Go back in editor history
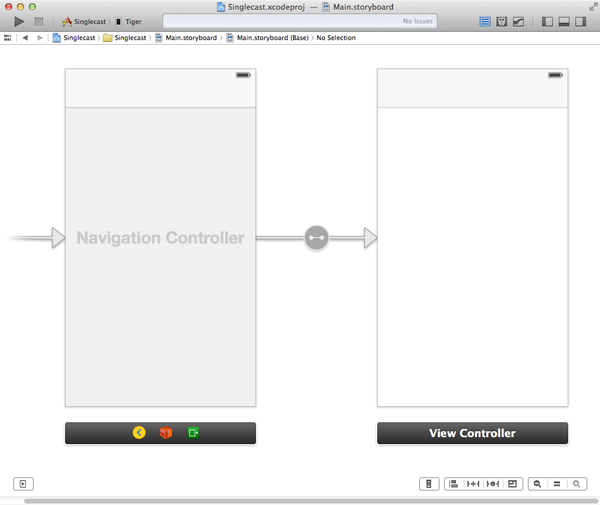600x505 pixels. click(25, 37)
